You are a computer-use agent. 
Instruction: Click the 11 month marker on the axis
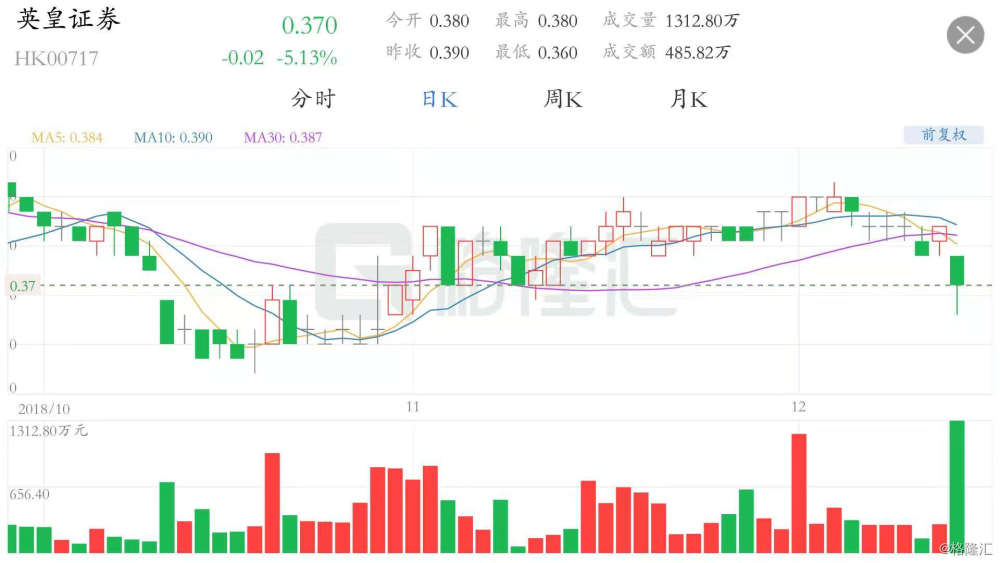pos(413,407)
